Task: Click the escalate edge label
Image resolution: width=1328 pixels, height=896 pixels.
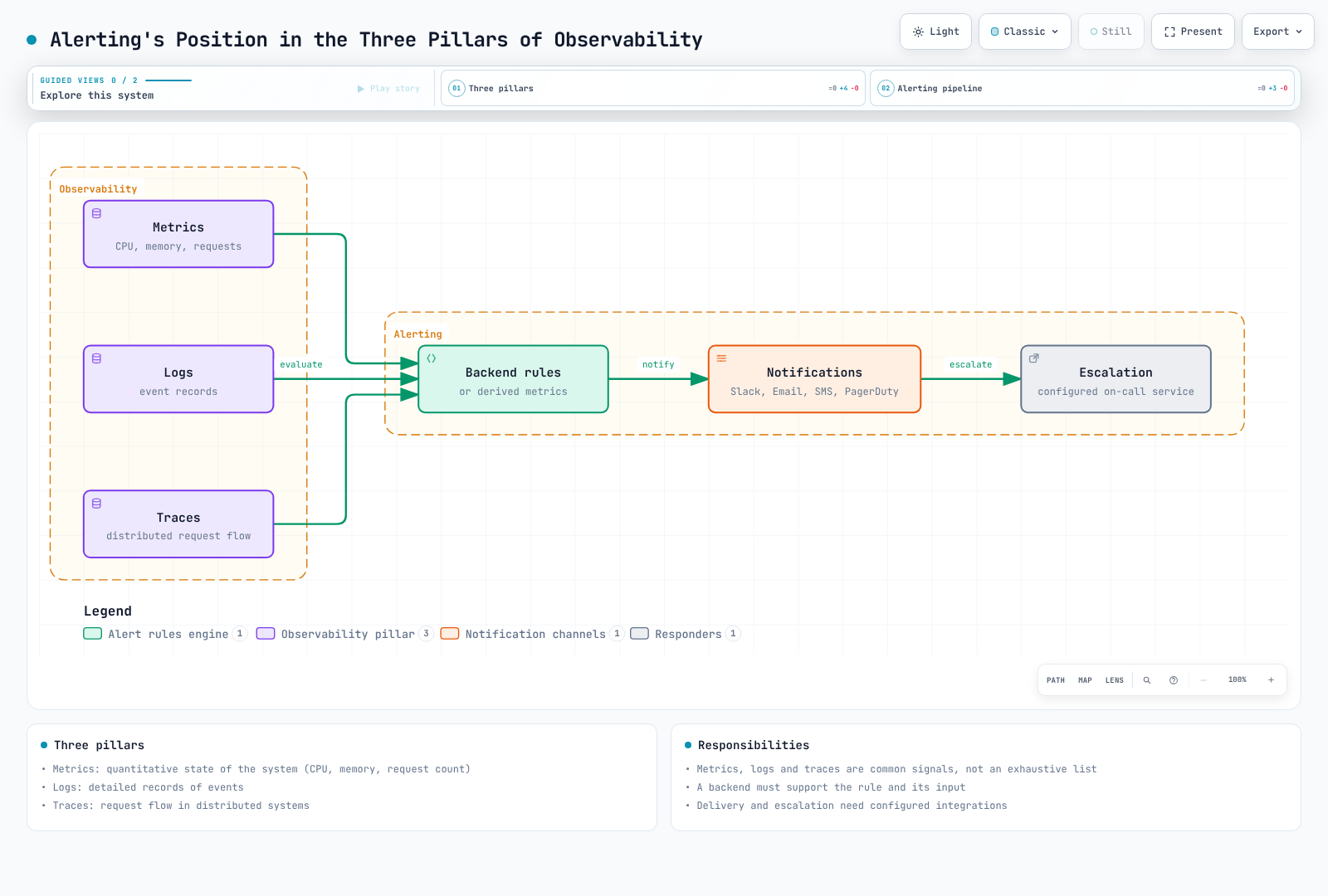Action: click(970, 364)
